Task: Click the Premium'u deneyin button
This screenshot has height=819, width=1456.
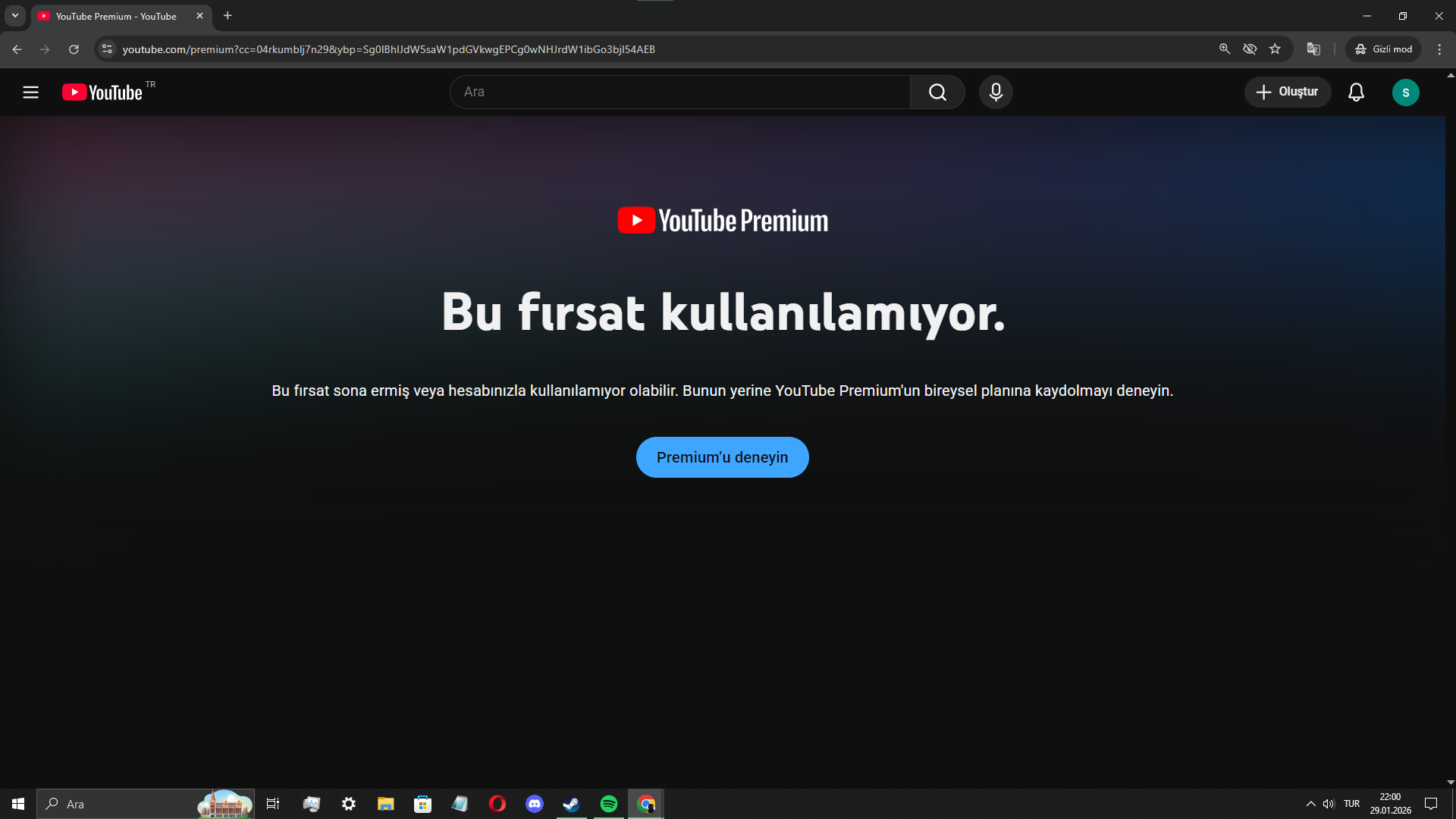Action: point(722,457)
